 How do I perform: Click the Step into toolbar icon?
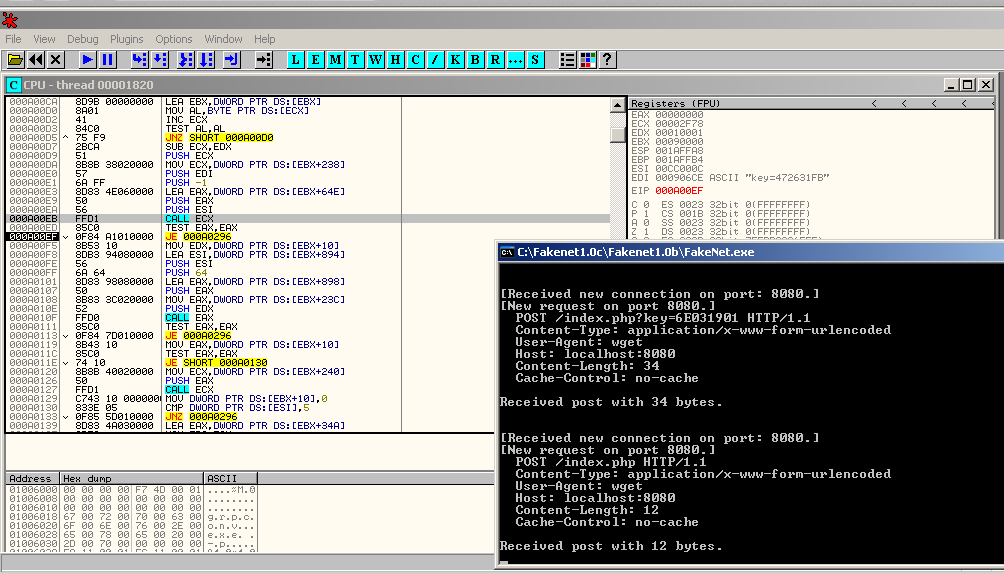tap(138, 60)
